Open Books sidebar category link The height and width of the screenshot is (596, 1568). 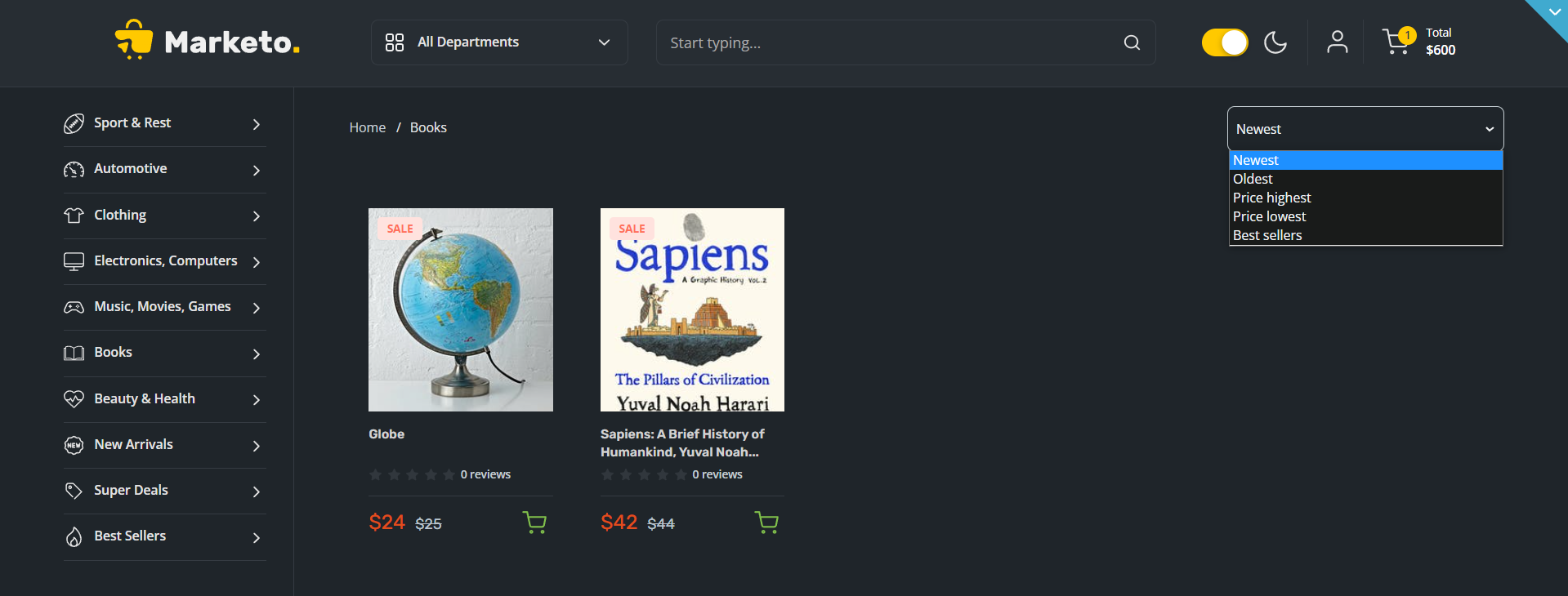pyautogui.click(x=113, y=352)
